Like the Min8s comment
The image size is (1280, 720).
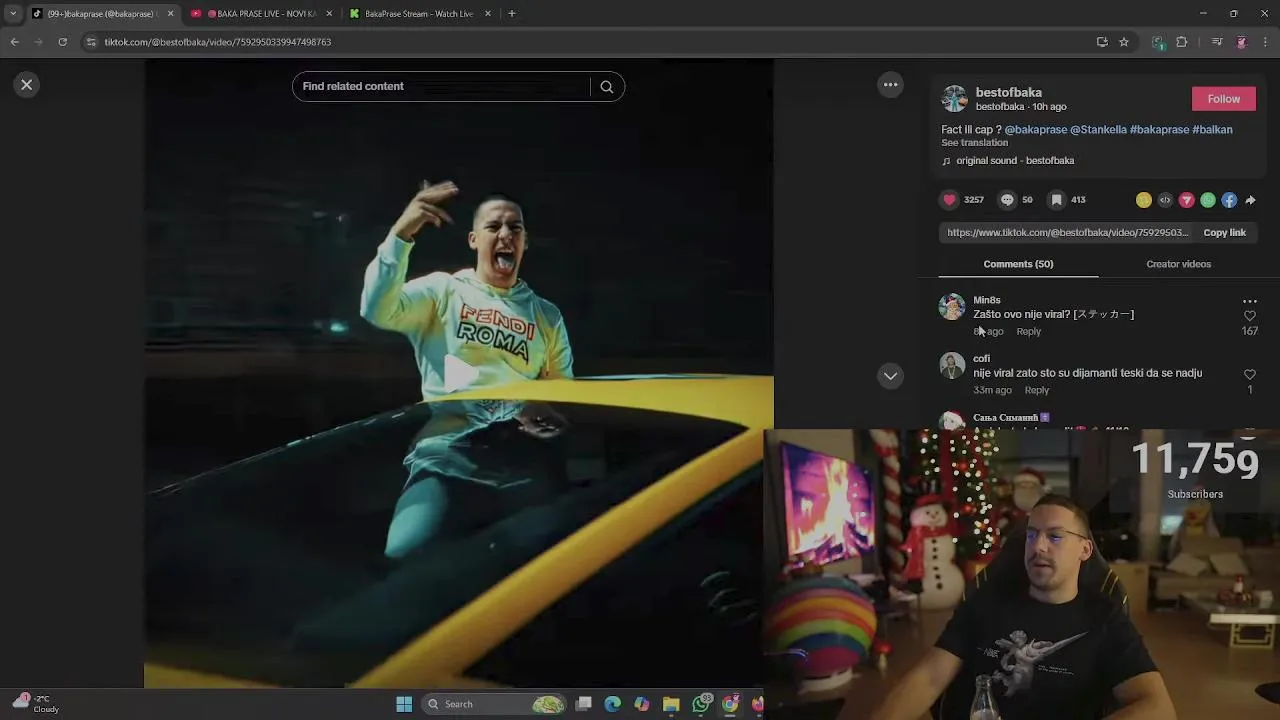(x=1249, y=316)
